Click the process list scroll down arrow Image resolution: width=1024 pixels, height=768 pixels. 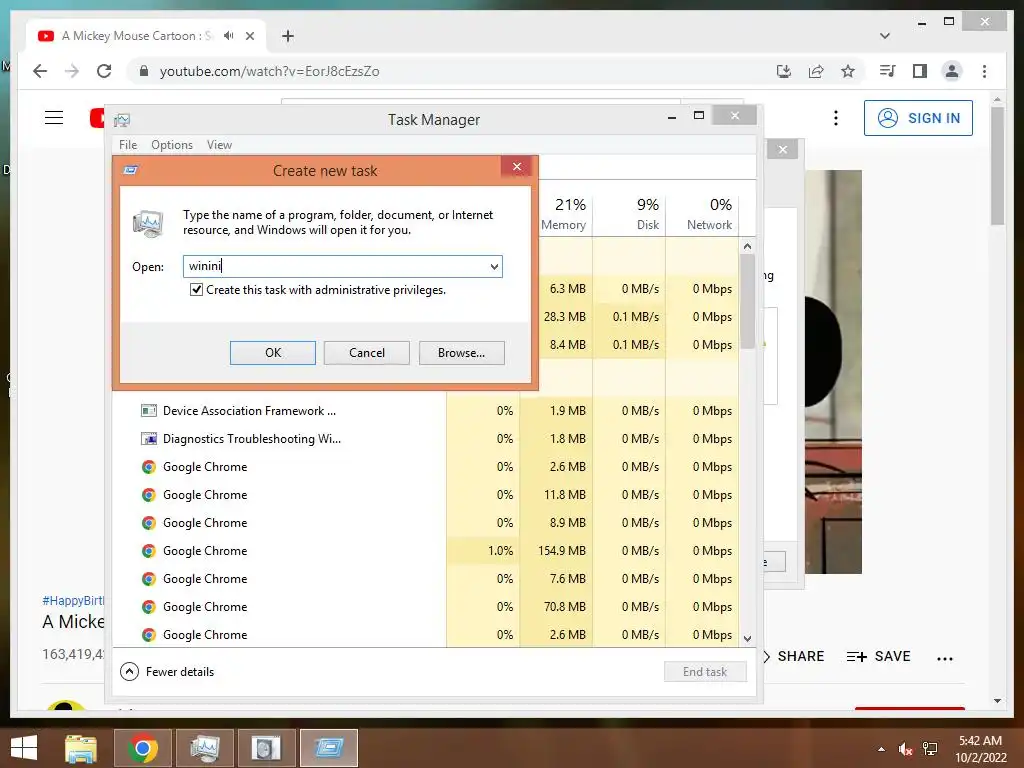(x=747, y=639)
